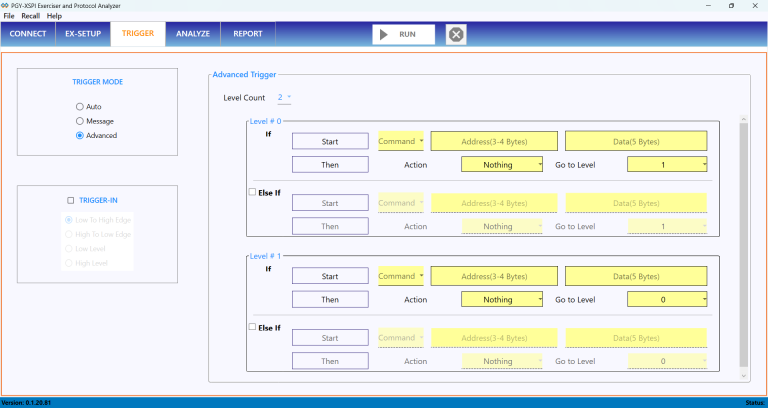Screen dimensions: 768x408
Task: Click the RUN play button
Action: click(403, 34)
